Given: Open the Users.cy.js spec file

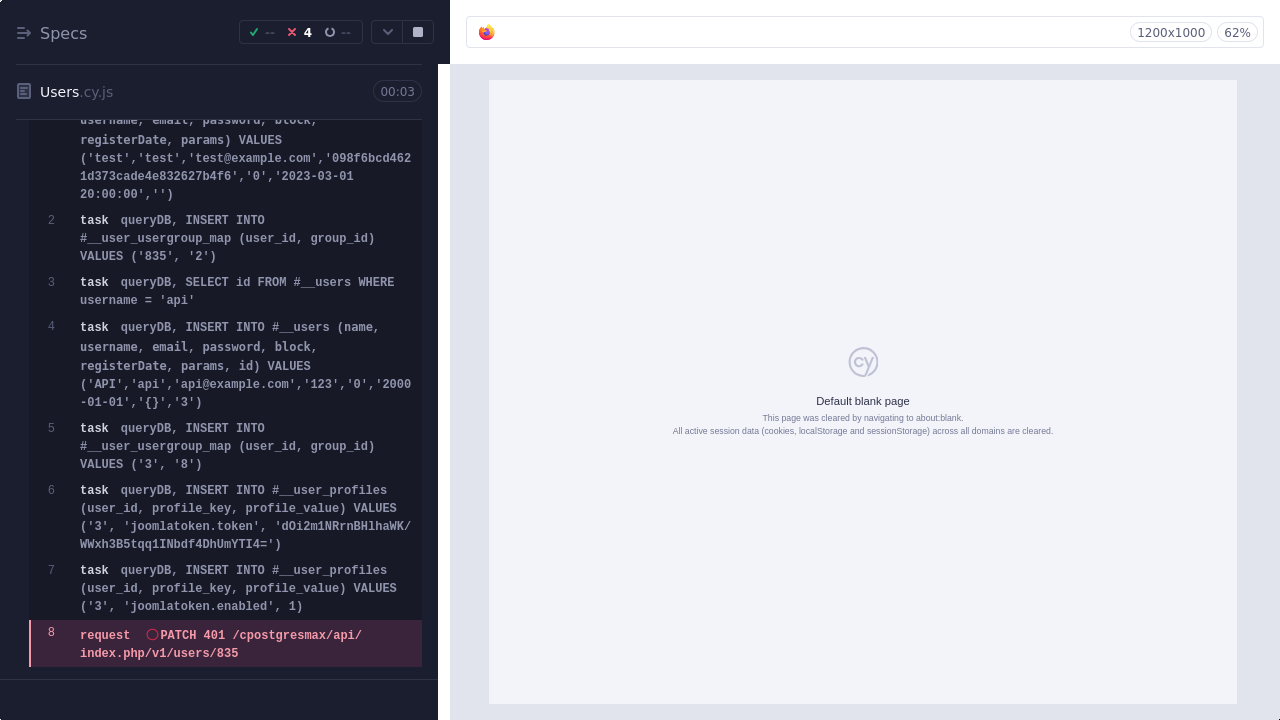Looking at the screenshot, I should click(76, 92).
